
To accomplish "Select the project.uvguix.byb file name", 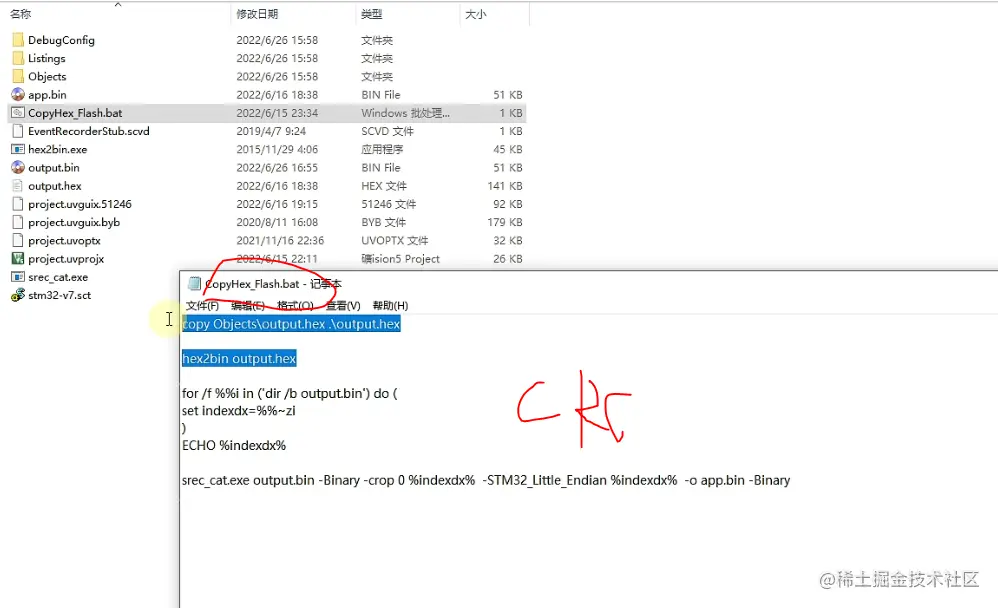I will (74, 223).
